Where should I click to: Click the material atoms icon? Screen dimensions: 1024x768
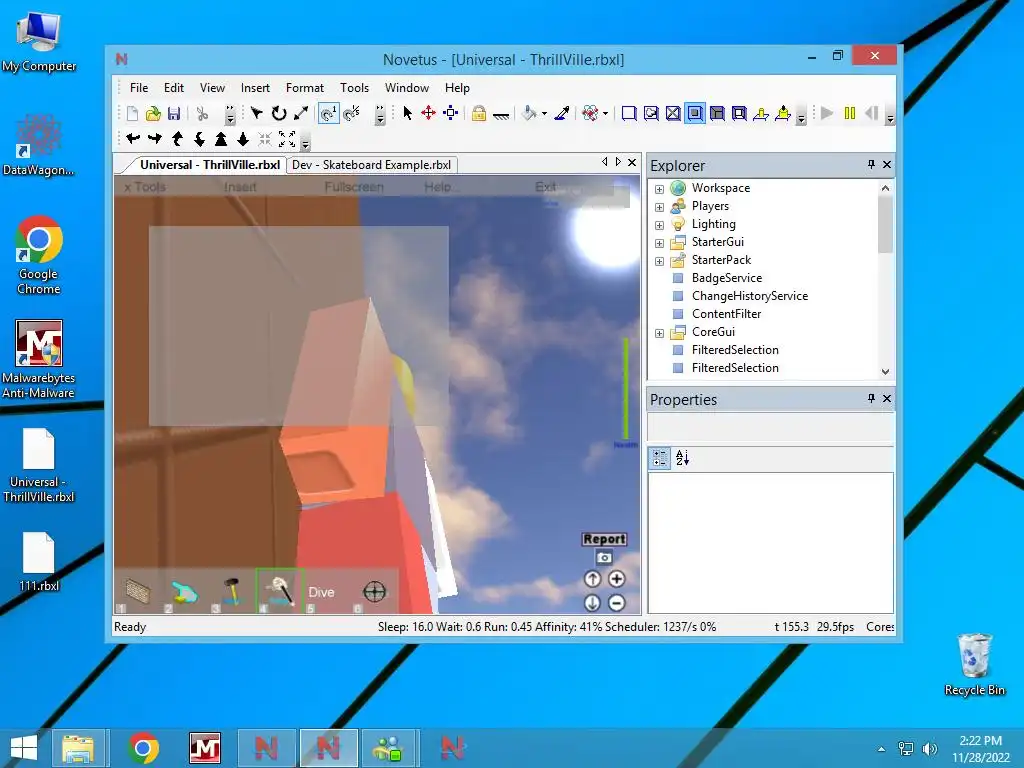pos(590,114)
